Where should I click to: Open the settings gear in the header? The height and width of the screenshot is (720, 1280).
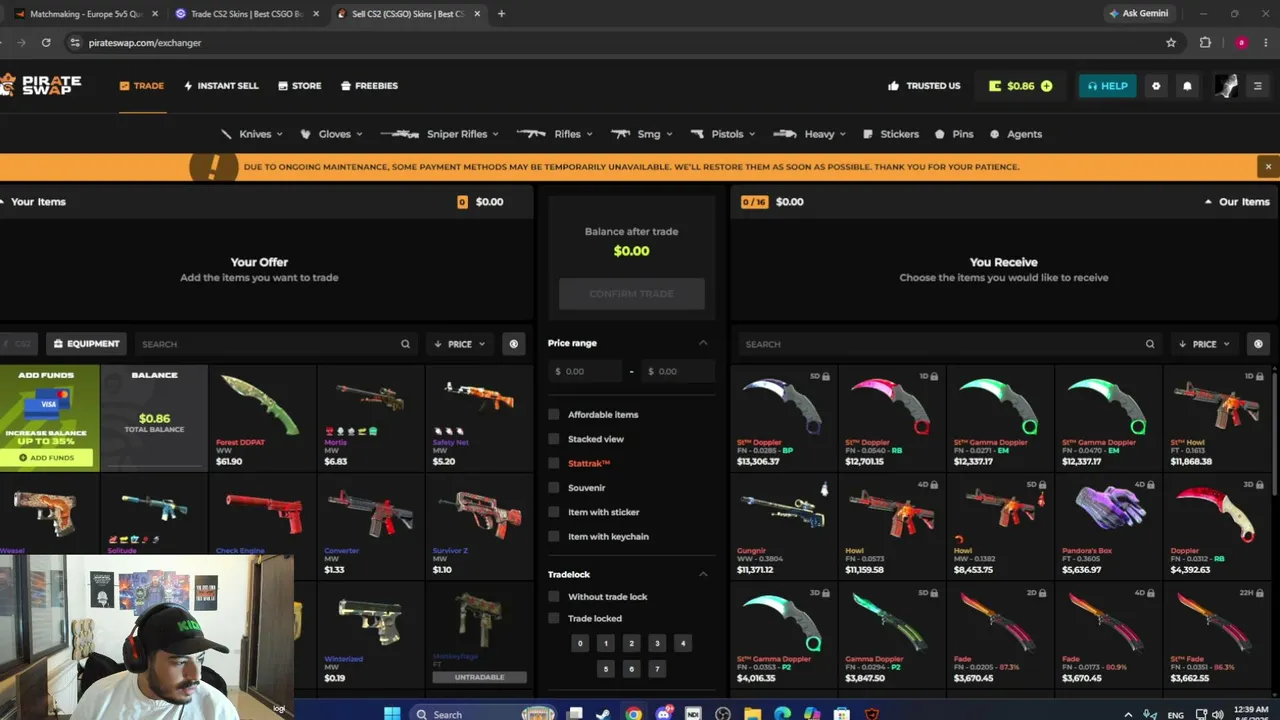tap(1156, 86)
